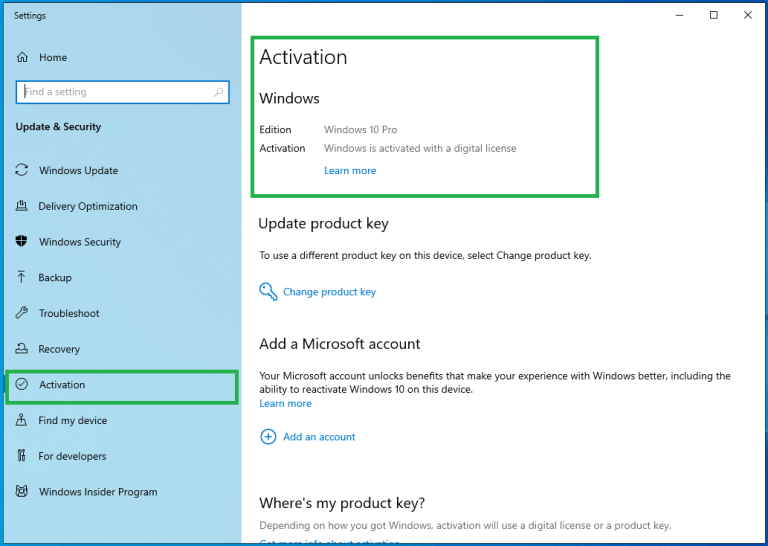Image resolution: width=768 pixels, height=546 pixels.
Task: Click the key icon beside Change product key
Action: [x=268, y=291]
